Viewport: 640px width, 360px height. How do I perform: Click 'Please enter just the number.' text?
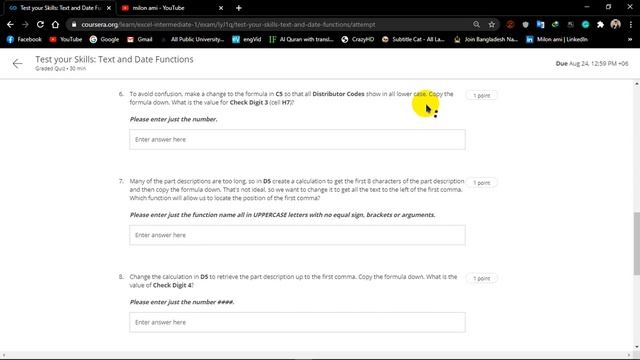coord(173,119)
